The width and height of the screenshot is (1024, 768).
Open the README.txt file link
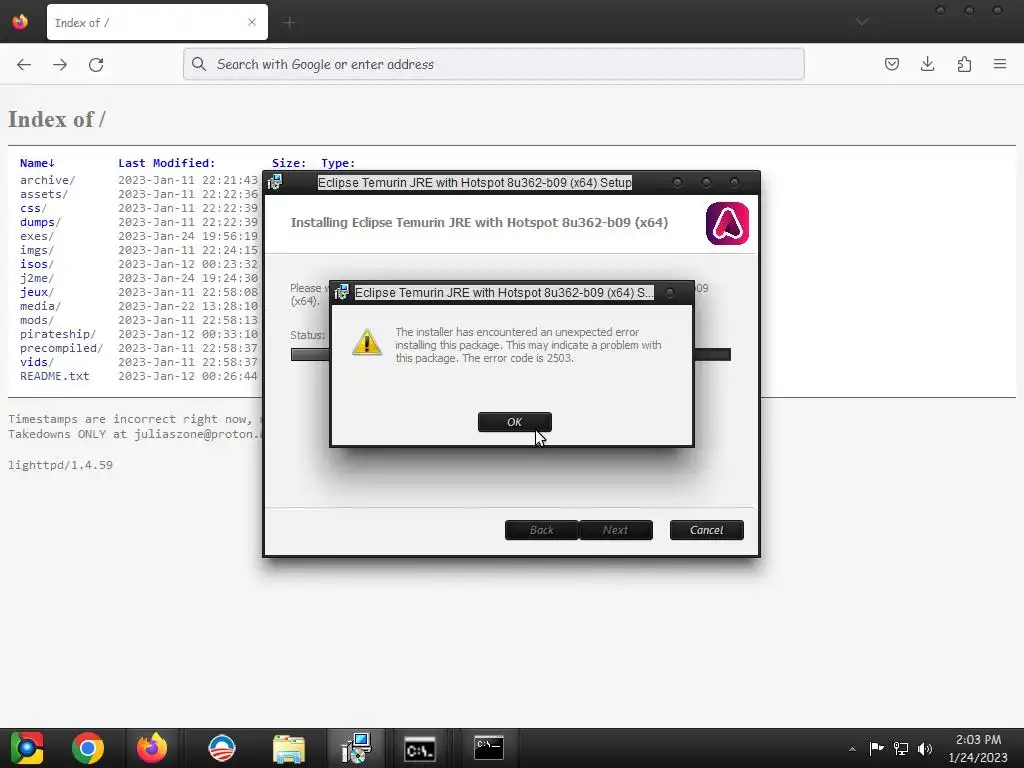pyautogui.click(x=54, y=376)
